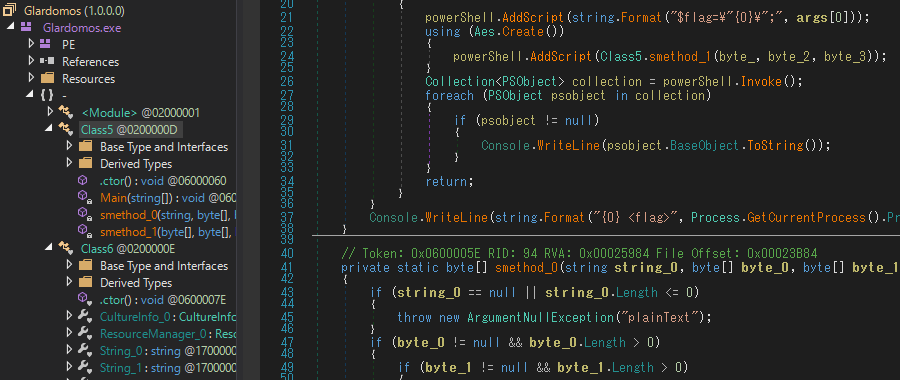Collapse the '{} -' namespace node
Screen dimensions: 900x380
click(x=30, y=95)
